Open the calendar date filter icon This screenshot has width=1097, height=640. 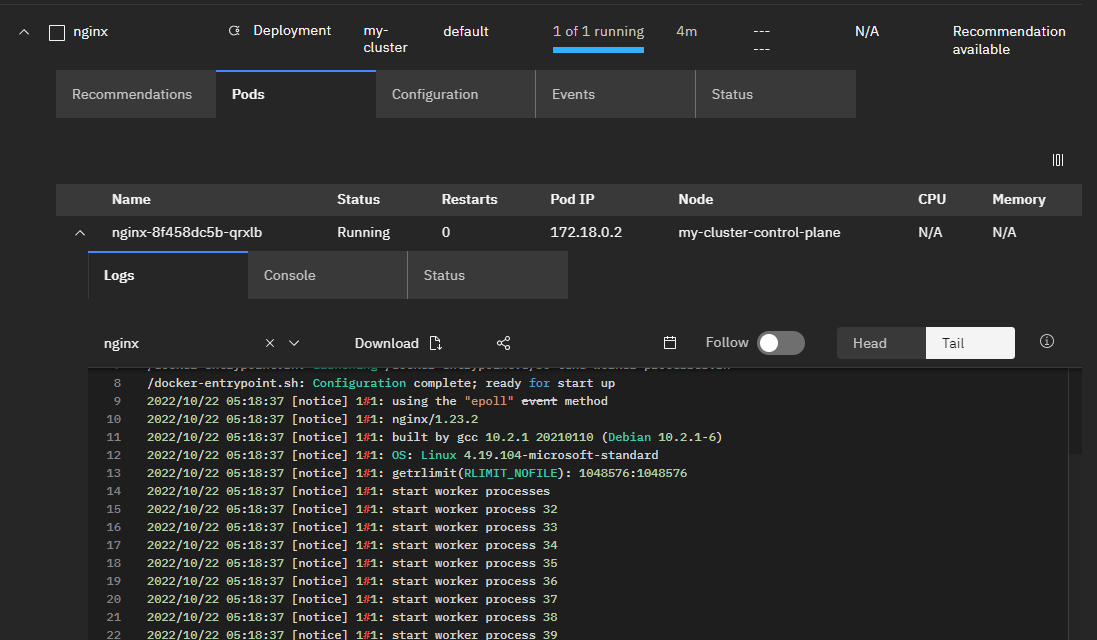pos(670,343)
